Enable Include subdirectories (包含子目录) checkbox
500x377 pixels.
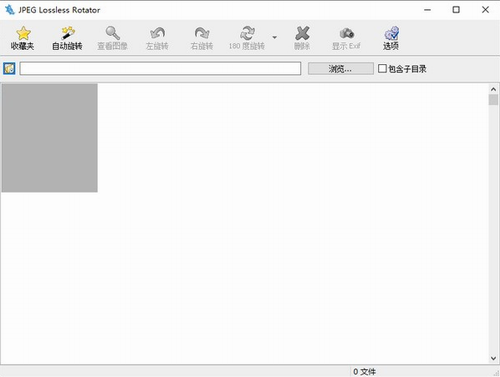coord(382,69)
